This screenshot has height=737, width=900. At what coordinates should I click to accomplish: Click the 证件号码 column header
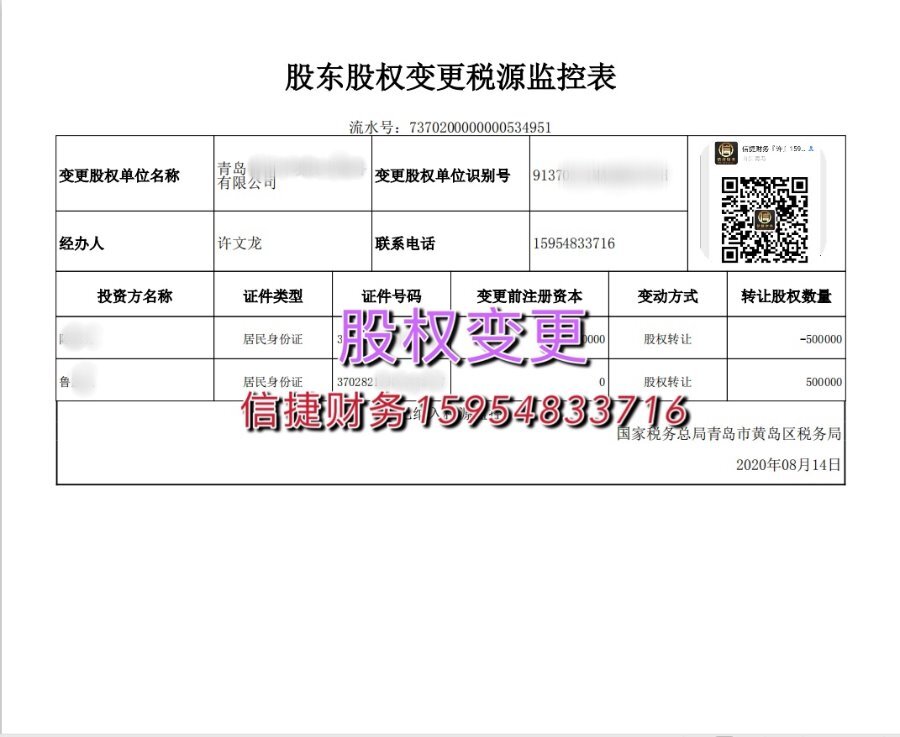pyautogui.click(x=391, y=296)
